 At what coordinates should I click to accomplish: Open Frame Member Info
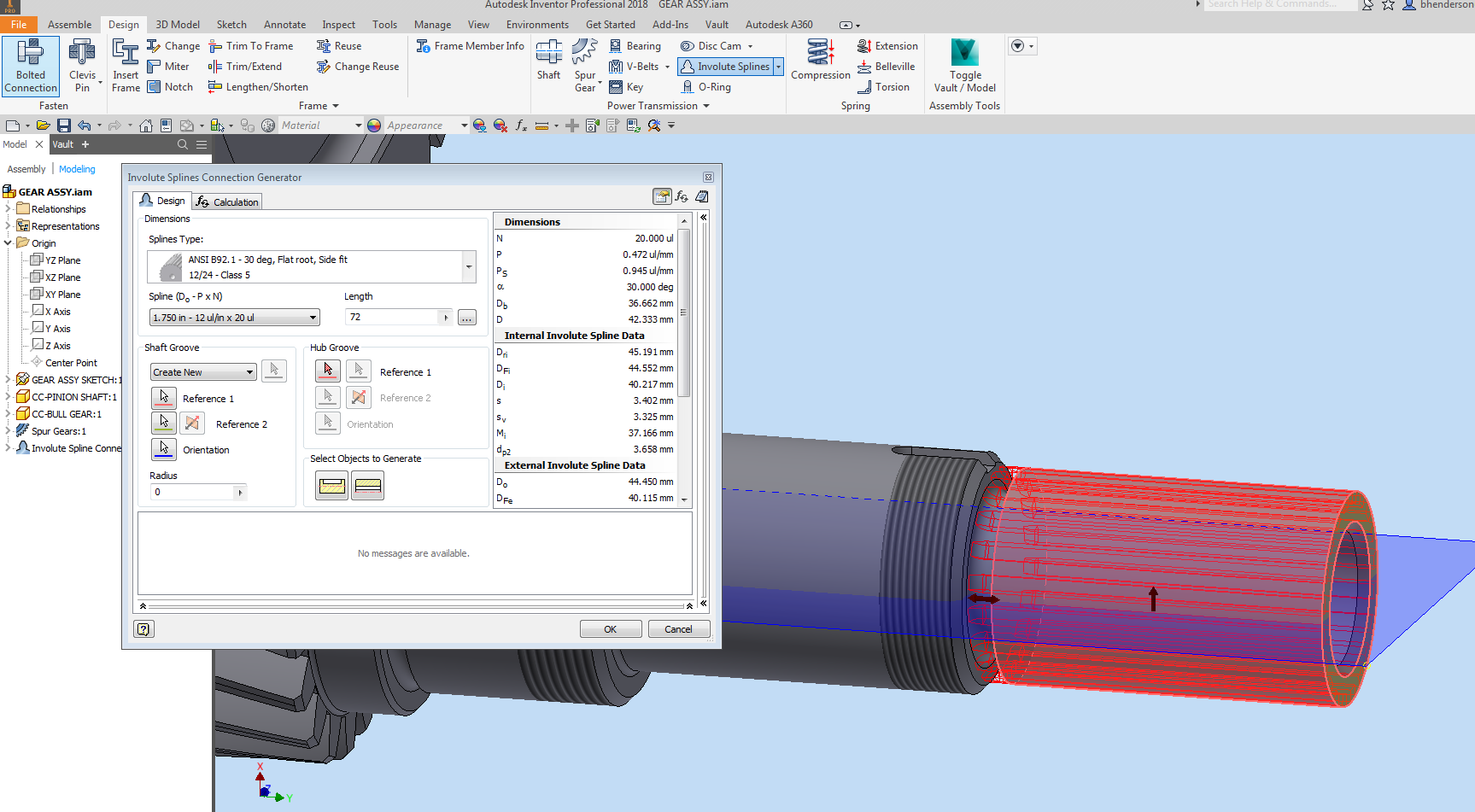click(x=470, y=46)
